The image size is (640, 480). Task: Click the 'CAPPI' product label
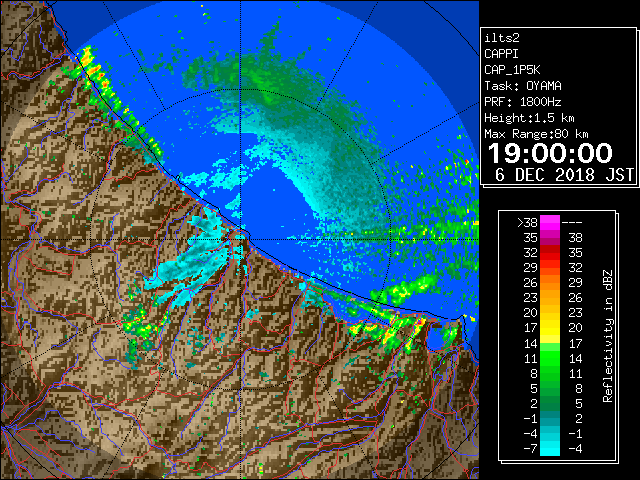(x=501, y=54)
